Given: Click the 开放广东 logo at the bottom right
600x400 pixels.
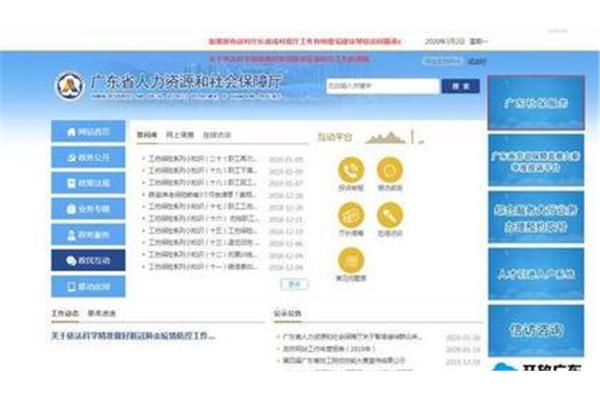Looking at the screenshot, I should point(536,366).
